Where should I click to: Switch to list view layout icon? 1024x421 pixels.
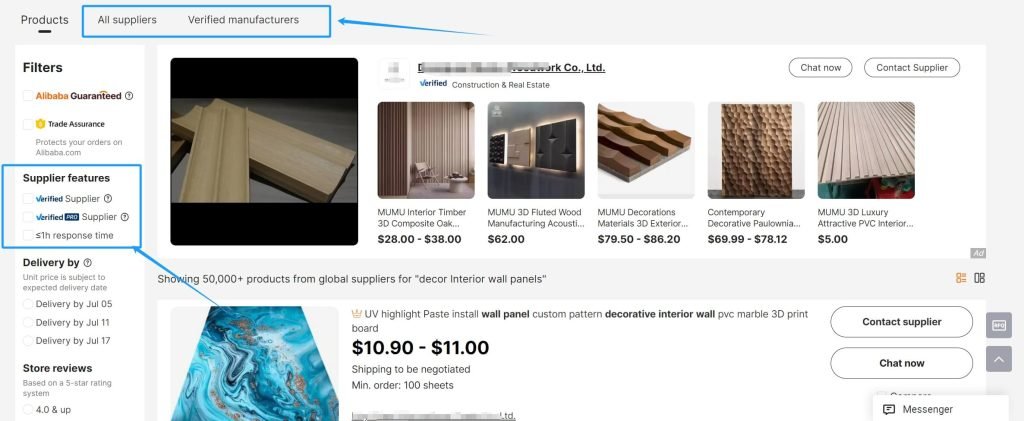(961, 278)
